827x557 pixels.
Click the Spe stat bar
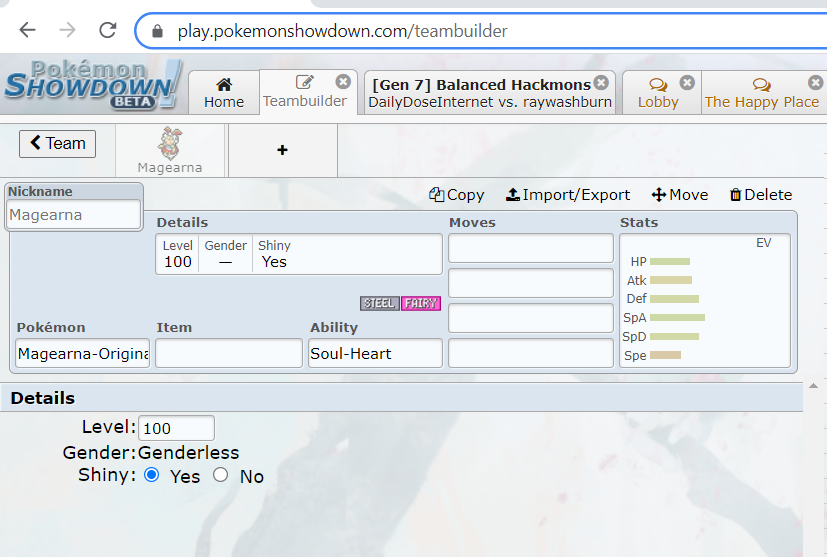coord(665,355)
